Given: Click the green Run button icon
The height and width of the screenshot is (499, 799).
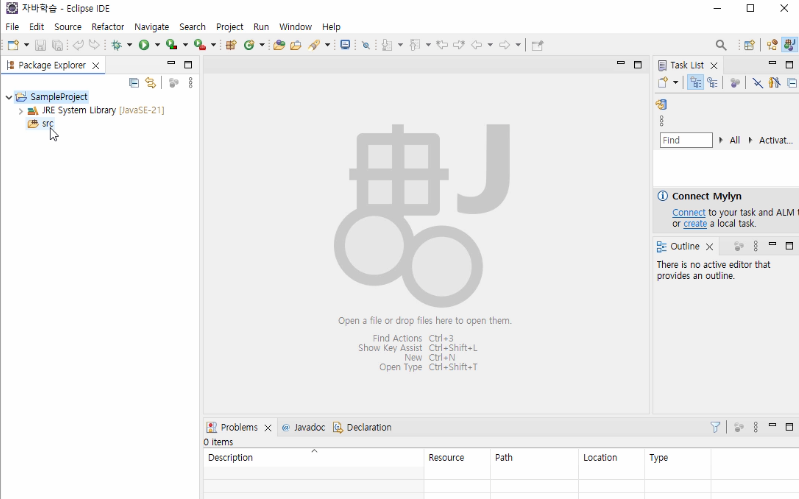Looking at the screenshot, I should coord(144,45).
